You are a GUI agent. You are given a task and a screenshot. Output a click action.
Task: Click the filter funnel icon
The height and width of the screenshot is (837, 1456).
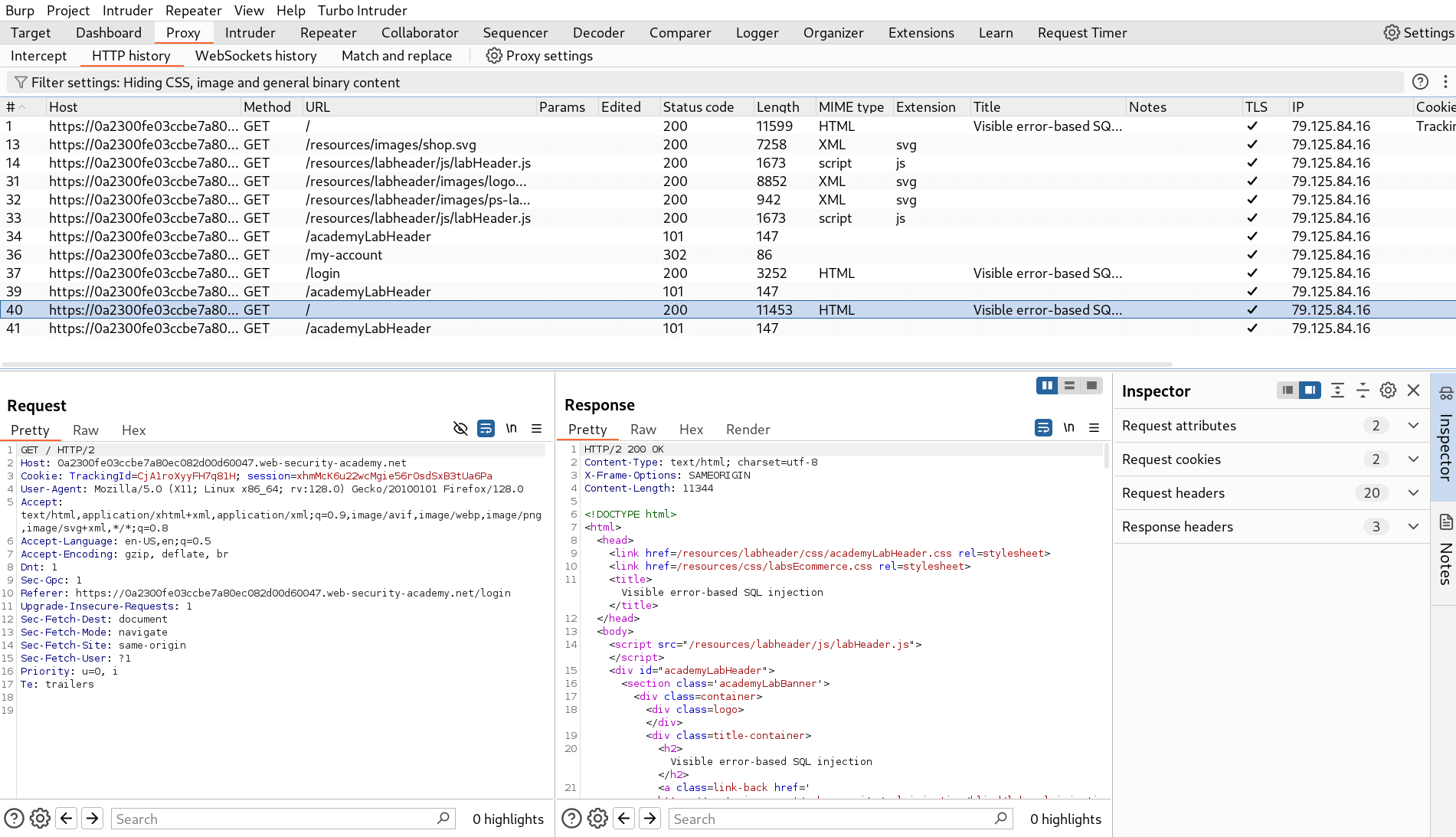(x=21, y=82)
